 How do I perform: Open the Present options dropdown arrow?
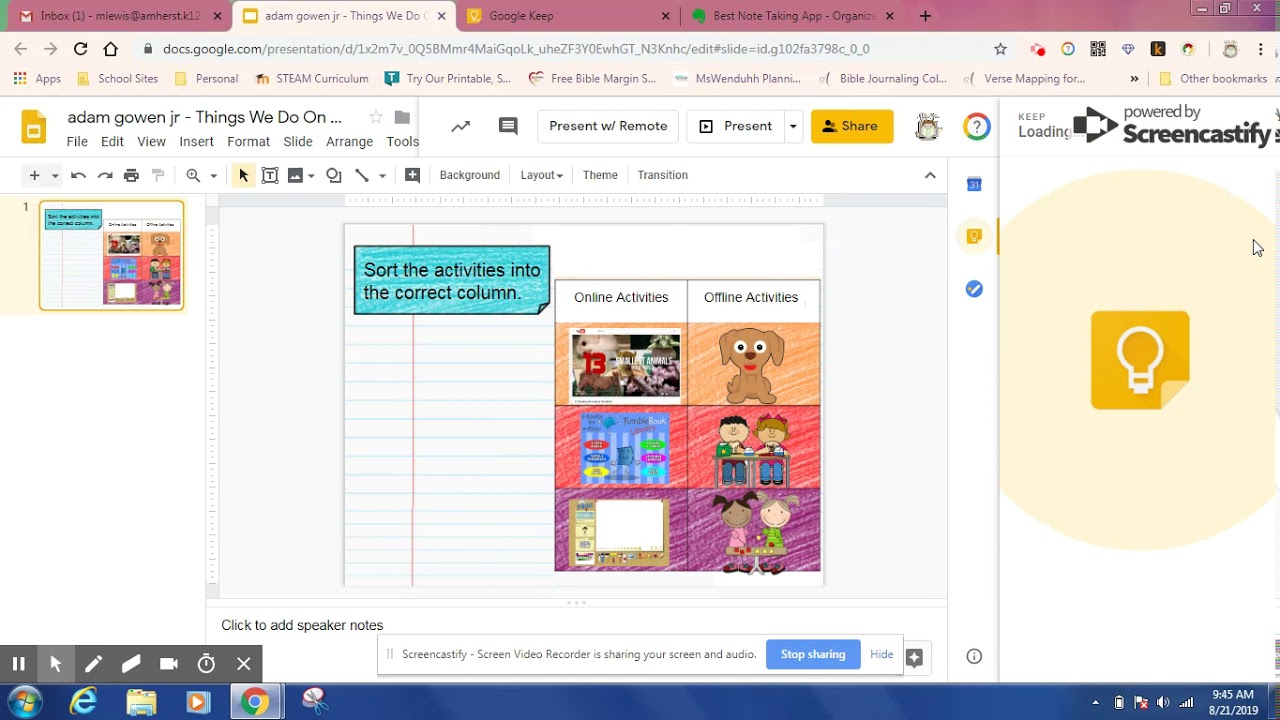pos(793,126)
